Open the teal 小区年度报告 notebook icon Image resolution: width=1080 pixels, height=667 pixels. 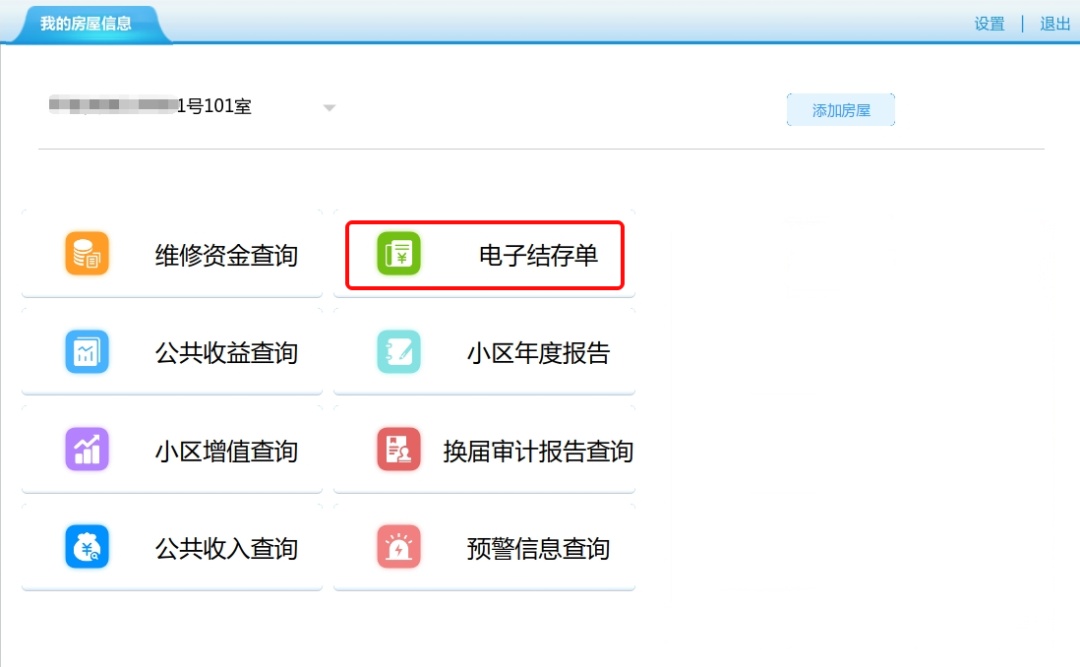pos(399,351)
